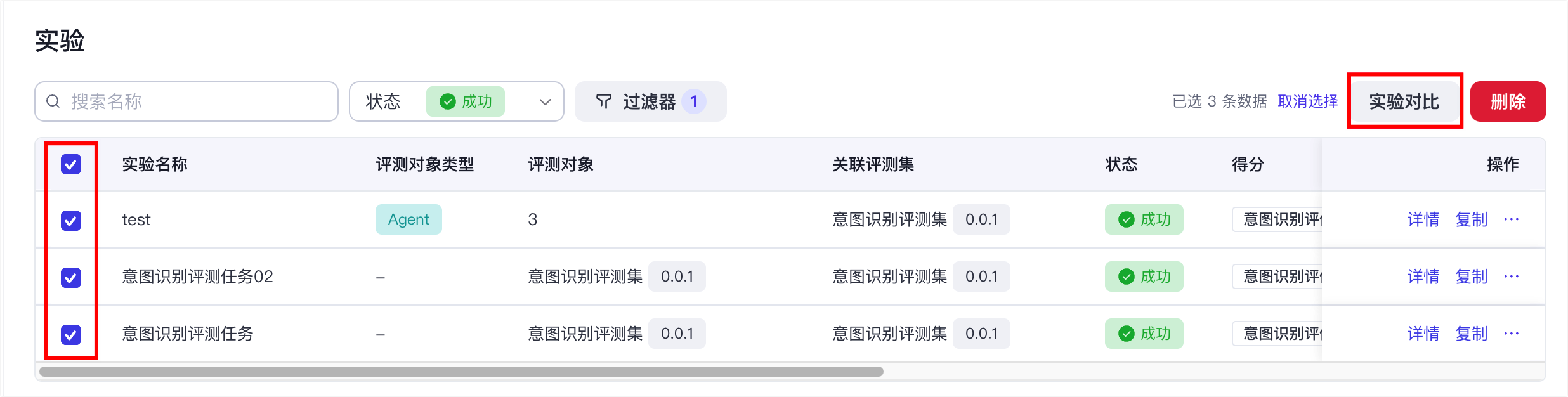Click the 实验对比 compare button
The width and height of the screenshot is (1568, 397).
(x=1404, y=101)
